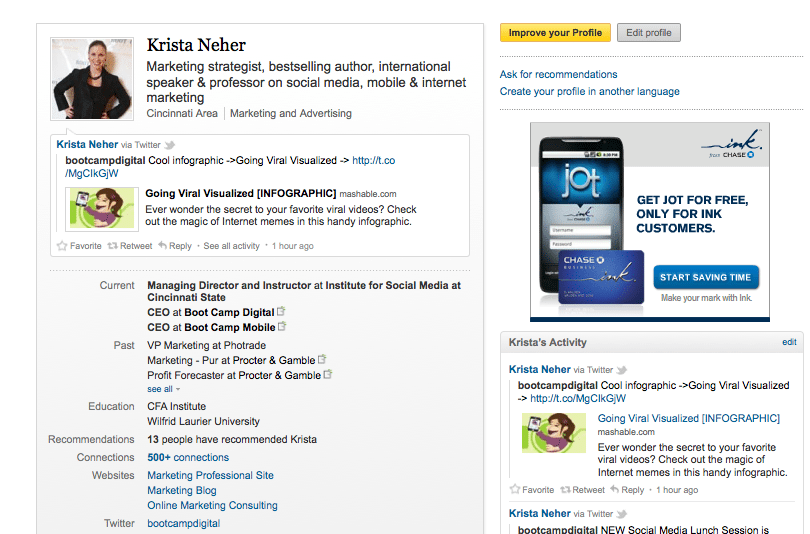Click See all activity link
This screenshot has width=810, height=534.
231,246
